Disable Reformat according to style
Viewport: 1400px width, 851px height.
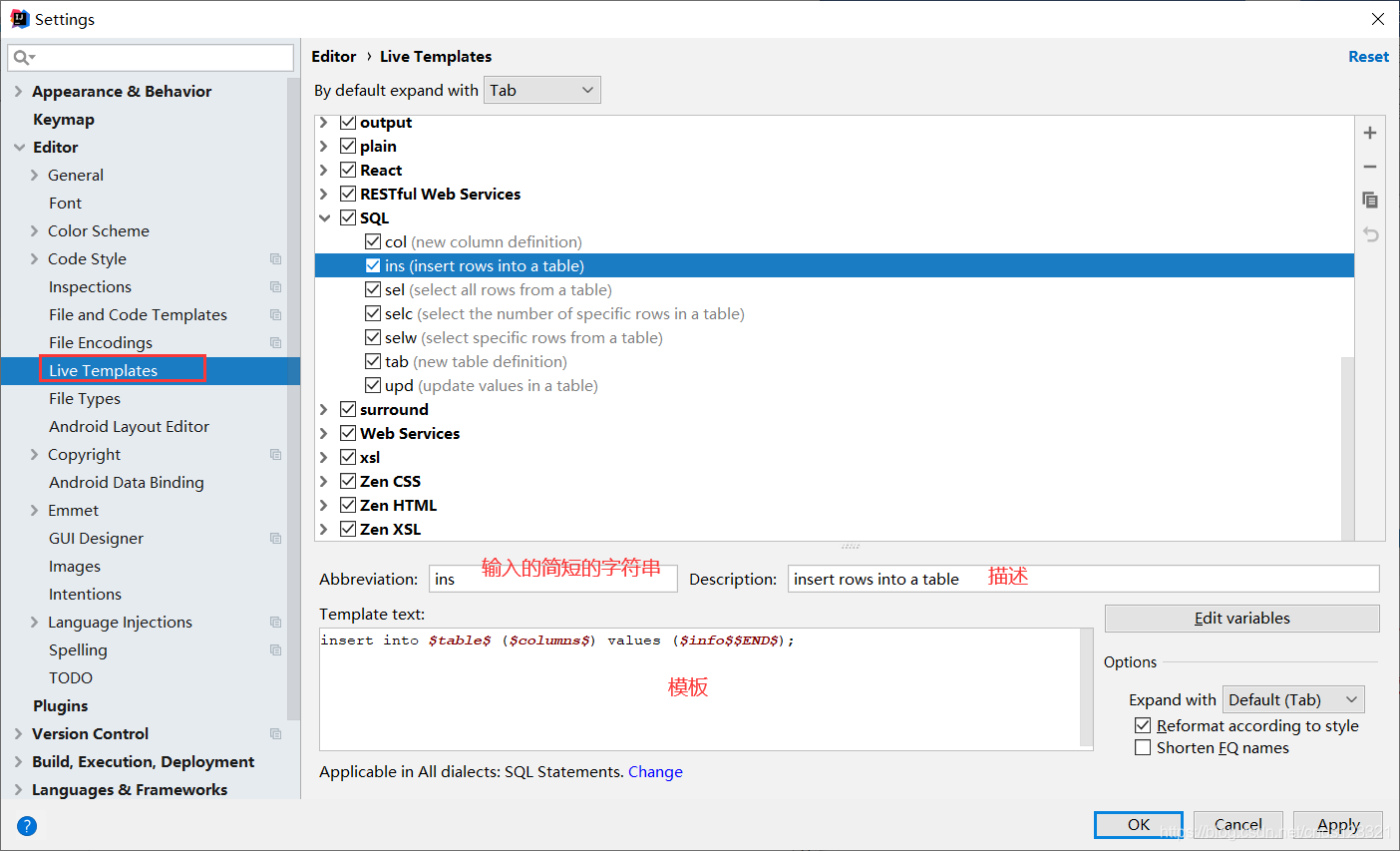(1143, 725)
